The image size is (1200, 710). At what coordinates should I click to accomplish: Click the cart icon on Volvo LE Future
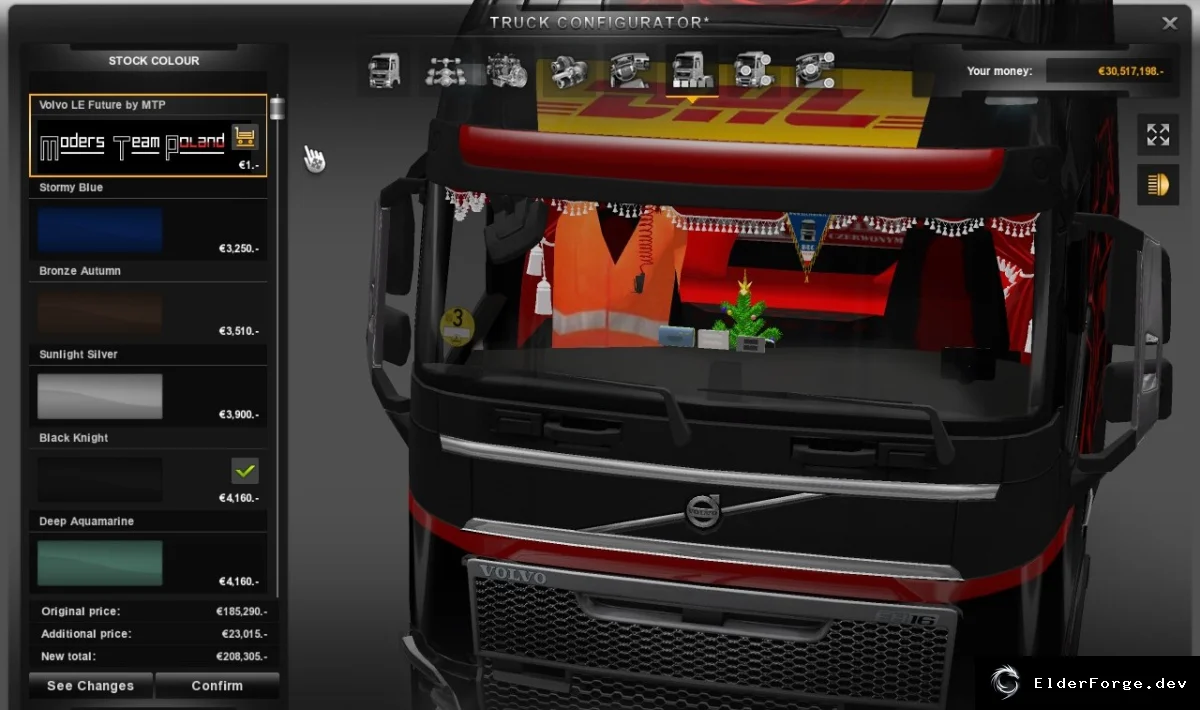[245, 136]
